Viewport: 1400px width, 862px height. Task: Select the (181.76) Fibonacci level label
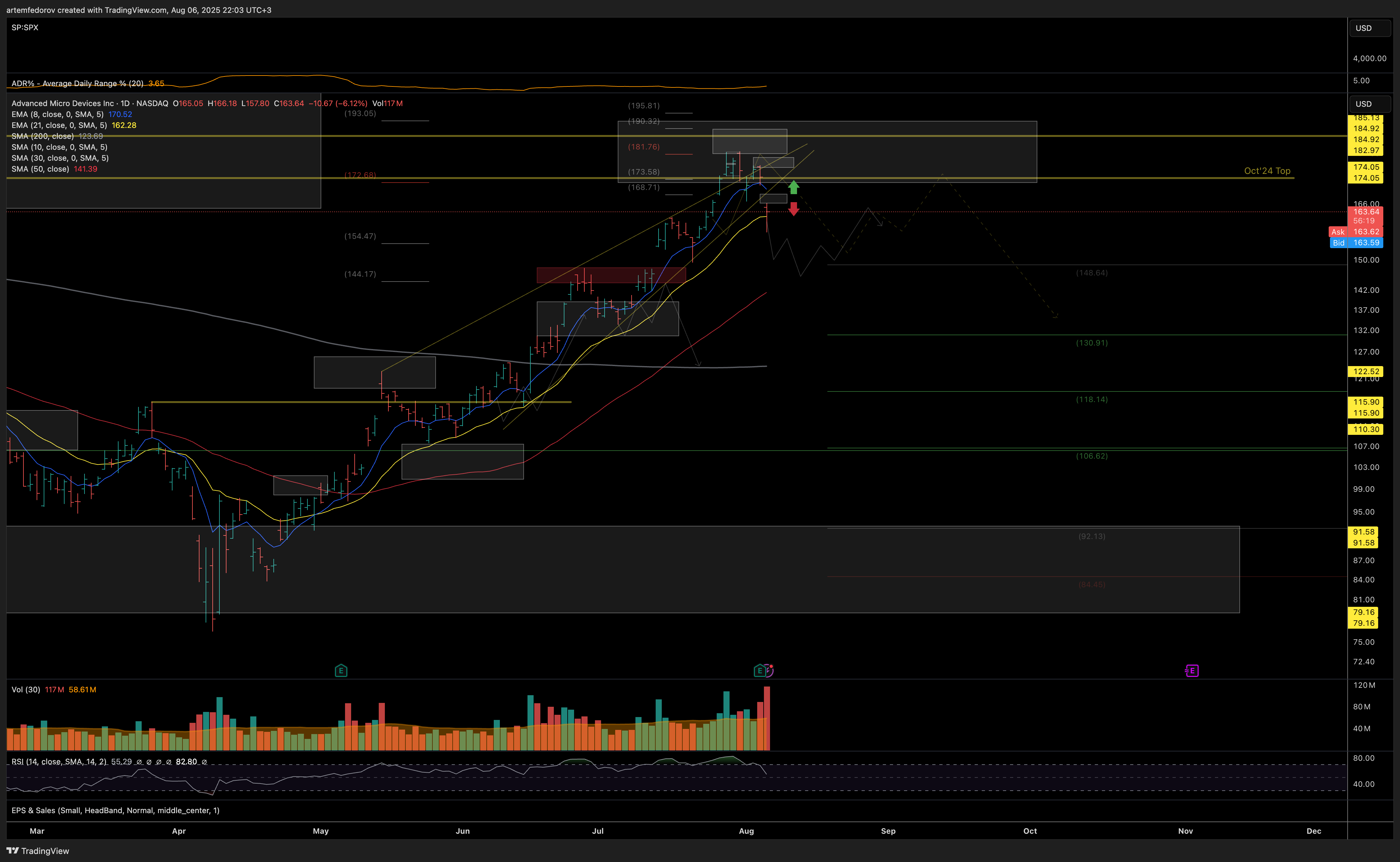pyautogui.click(x=644, y=147)
